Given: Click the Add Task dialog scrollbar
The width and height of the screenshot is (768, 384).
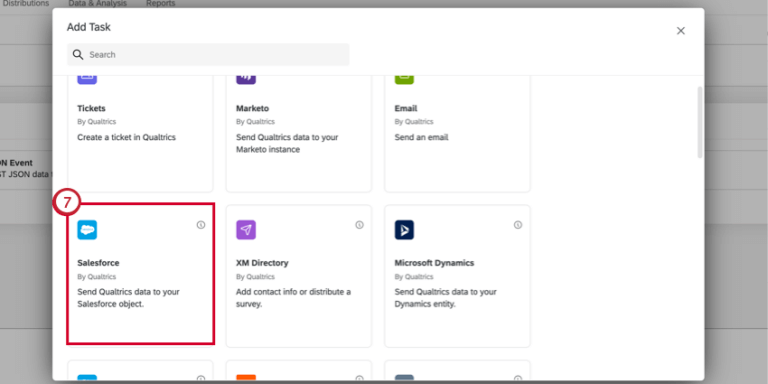Looking at the screenshot, I should point(700,122).
